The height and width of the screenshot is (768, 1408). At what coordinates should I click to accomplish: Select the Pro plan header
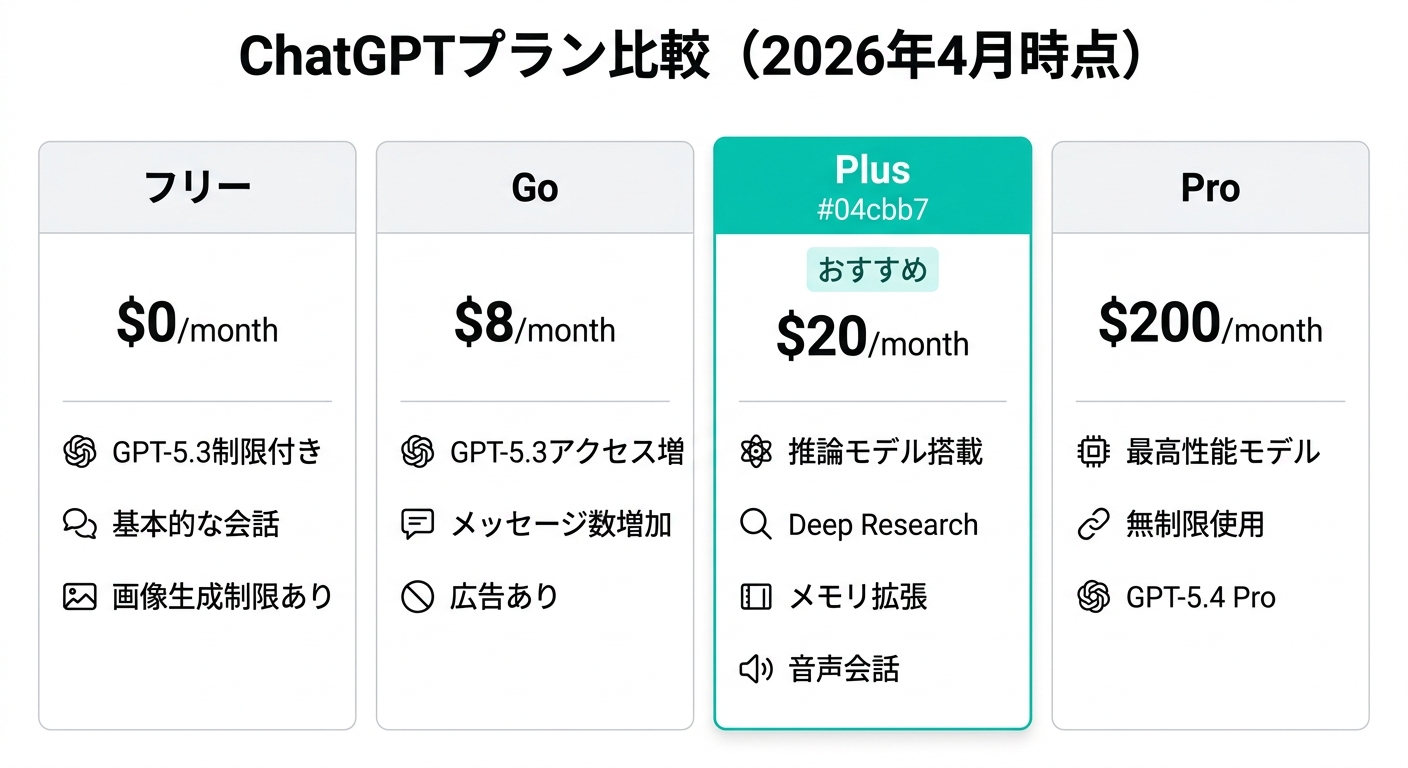pos(1210,188)
